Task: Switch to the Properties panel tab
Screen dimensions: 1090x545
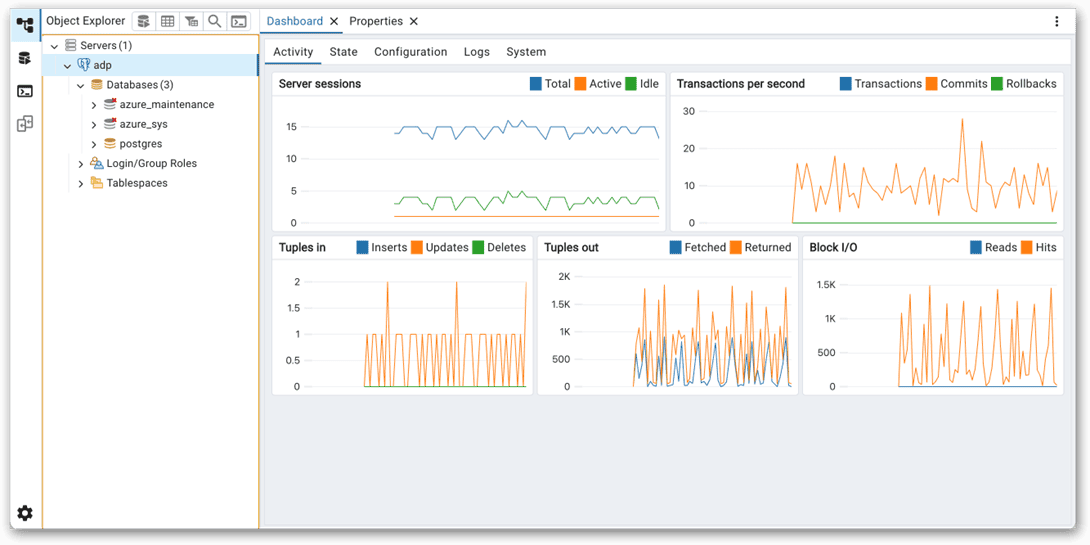Action: (376, 21)
